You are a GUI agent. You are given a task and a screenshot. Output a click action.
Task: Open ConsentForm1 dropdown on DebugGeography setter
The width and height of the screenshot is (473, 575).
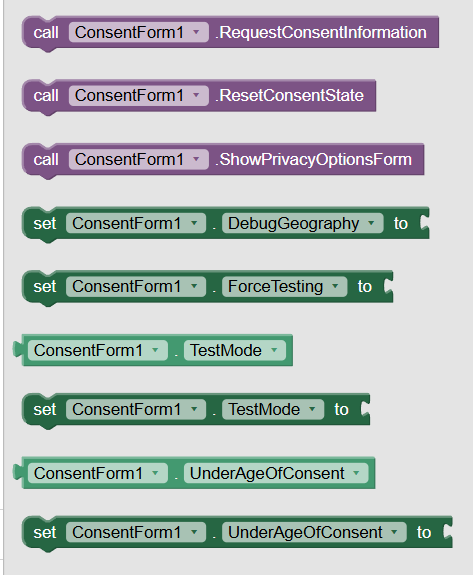tap(136, 223)
